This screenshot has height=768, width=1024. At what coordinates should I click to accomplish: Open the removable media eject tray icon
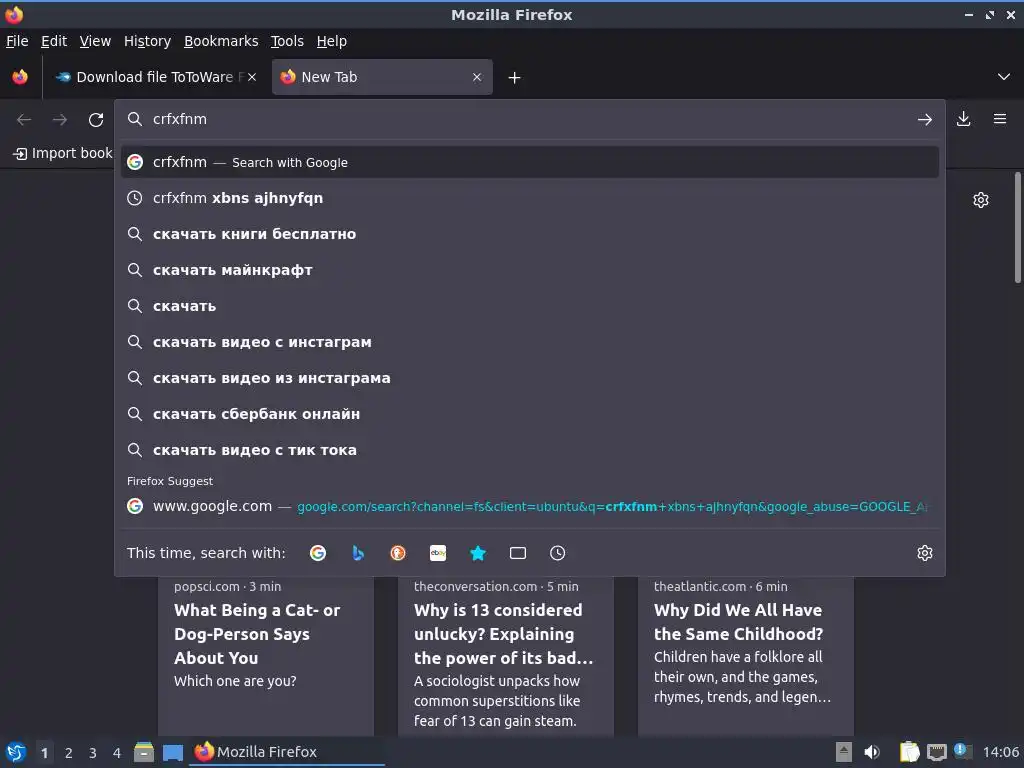(x=844, y=752)
